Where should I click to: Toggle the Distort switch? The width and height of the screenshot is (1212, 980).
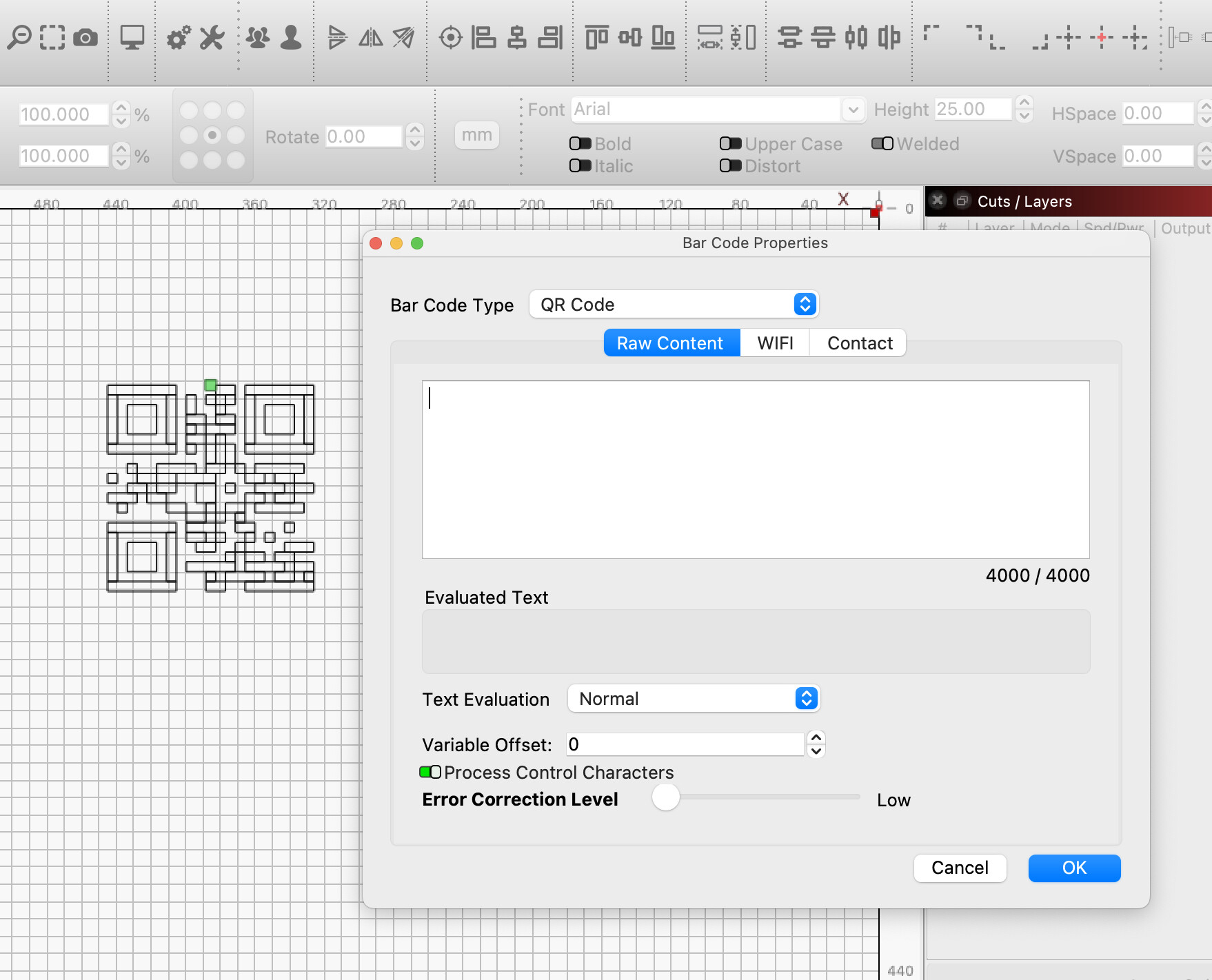pos(730,165)
